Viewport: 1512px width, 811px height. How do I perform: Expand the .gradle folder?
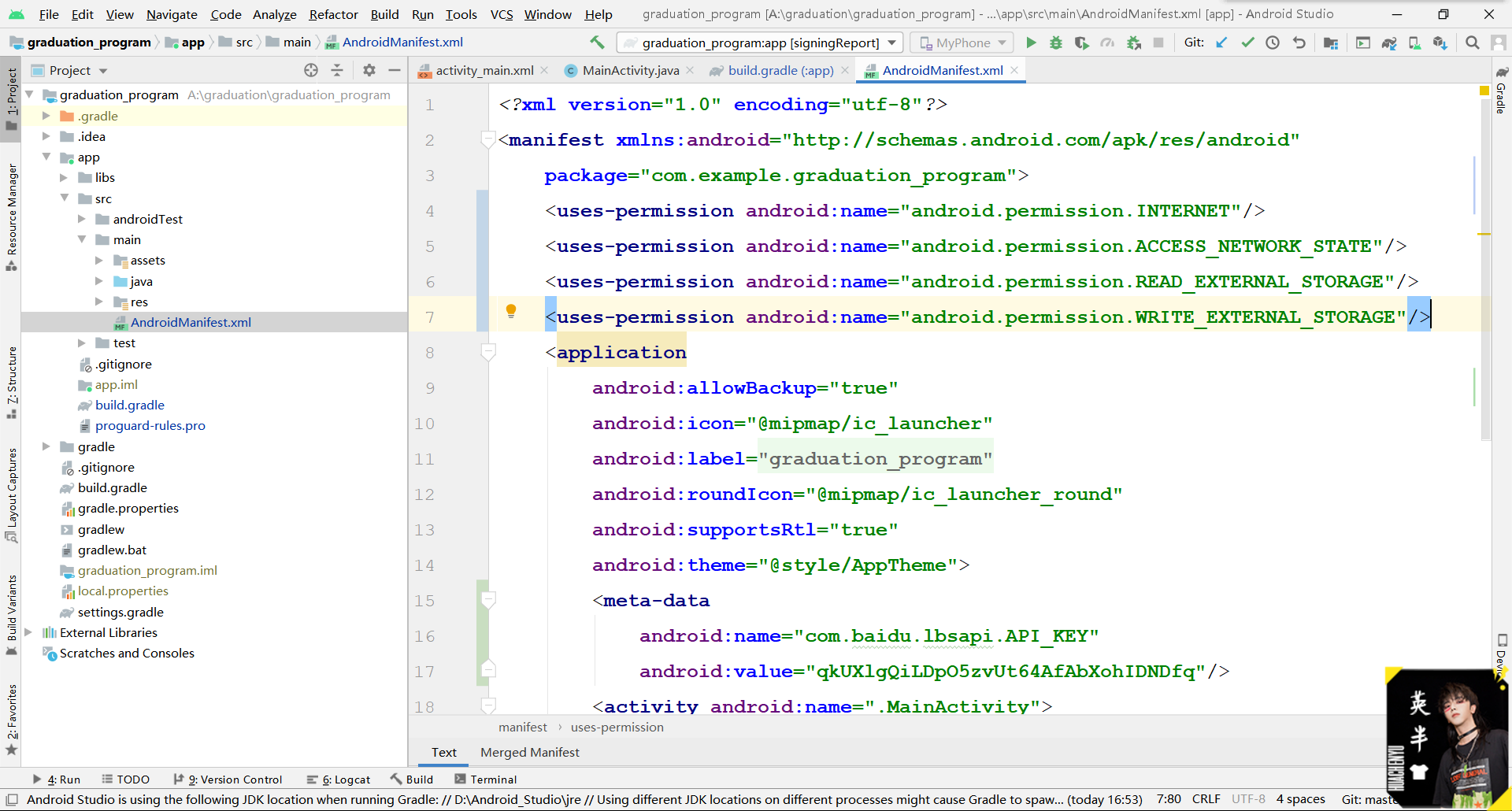tap(46, 116)
